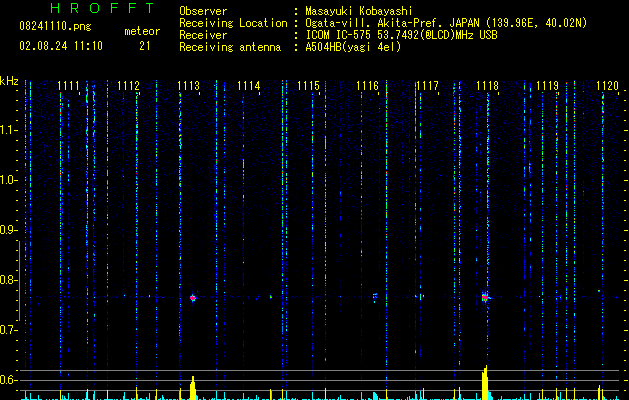Click the 0.9 frequency axis label

8,230
